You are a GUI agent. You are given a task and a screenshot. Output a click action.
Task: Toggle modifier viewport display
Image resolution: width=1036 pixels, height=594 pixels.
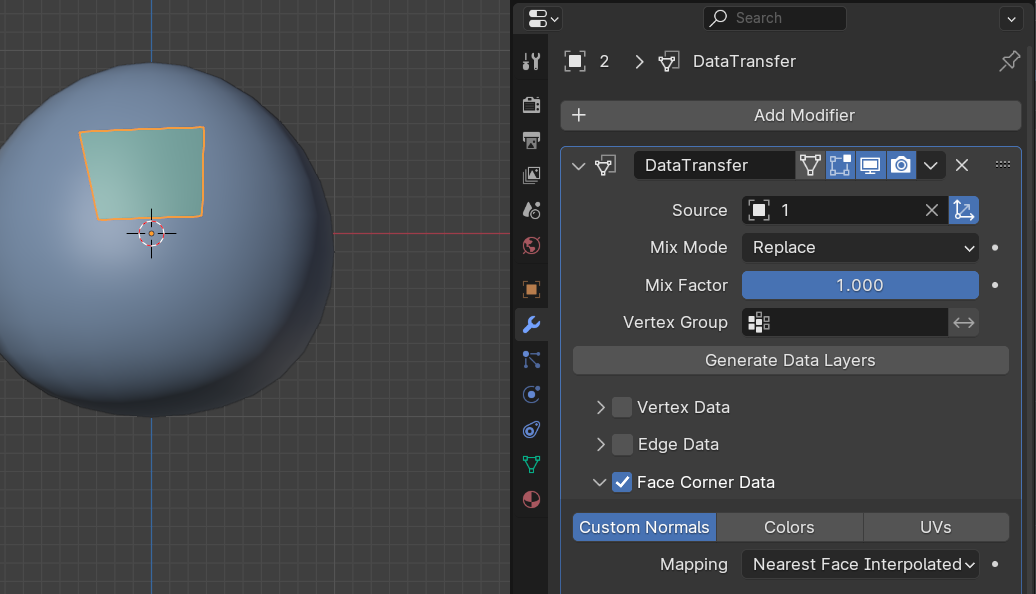(870, 165)
